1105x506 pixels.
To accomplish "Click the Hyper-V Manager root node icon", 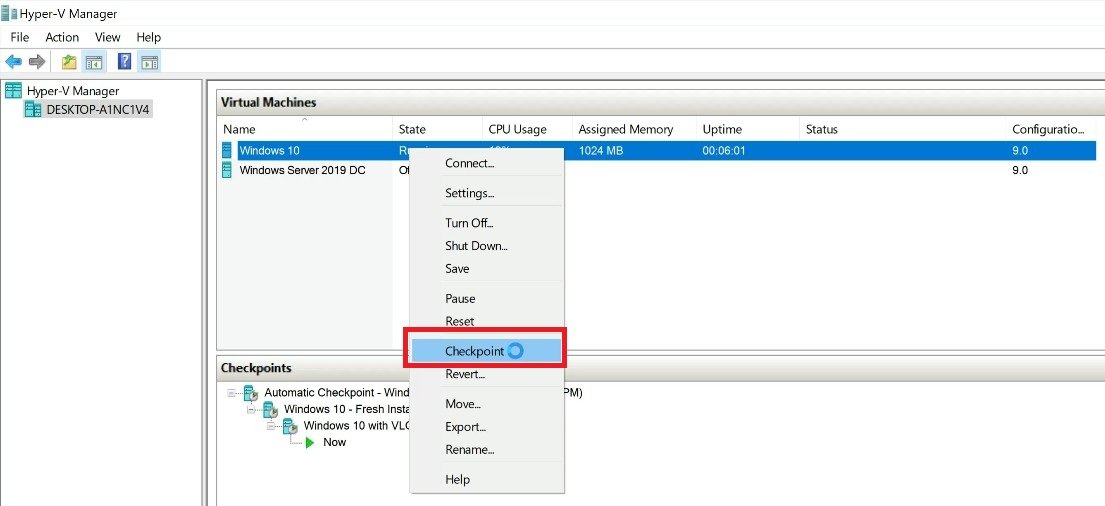I will tap(14, 91).
